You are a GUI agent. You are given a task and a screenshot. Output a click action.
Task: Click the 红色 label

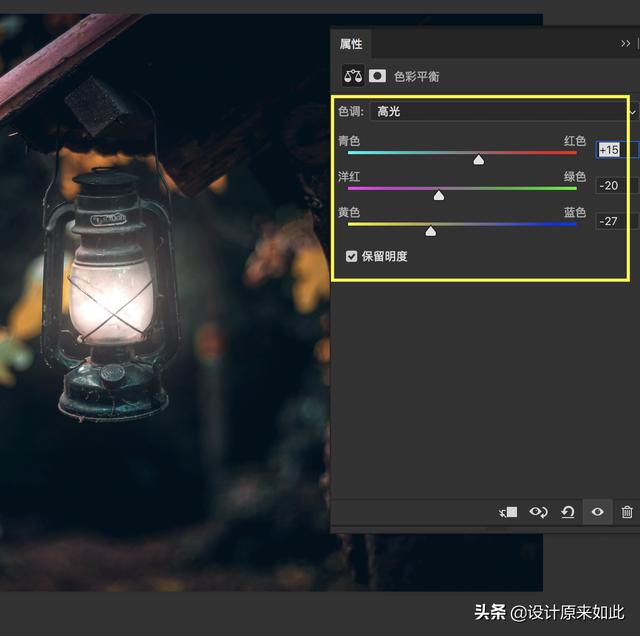pyautogui.click(x=575, y=141)
